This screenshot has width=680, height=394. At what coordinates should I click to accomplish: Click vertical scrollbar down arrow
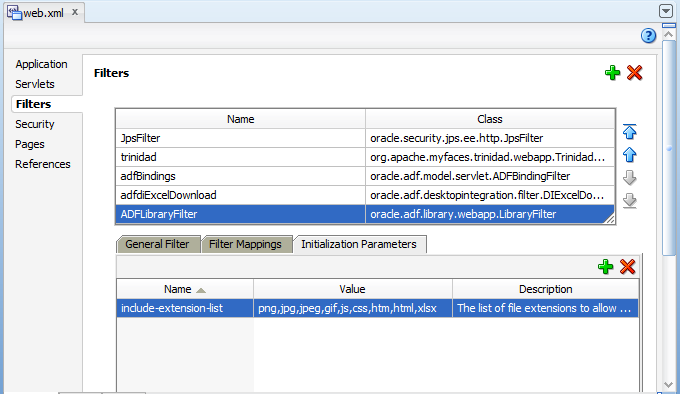(669, 385)
